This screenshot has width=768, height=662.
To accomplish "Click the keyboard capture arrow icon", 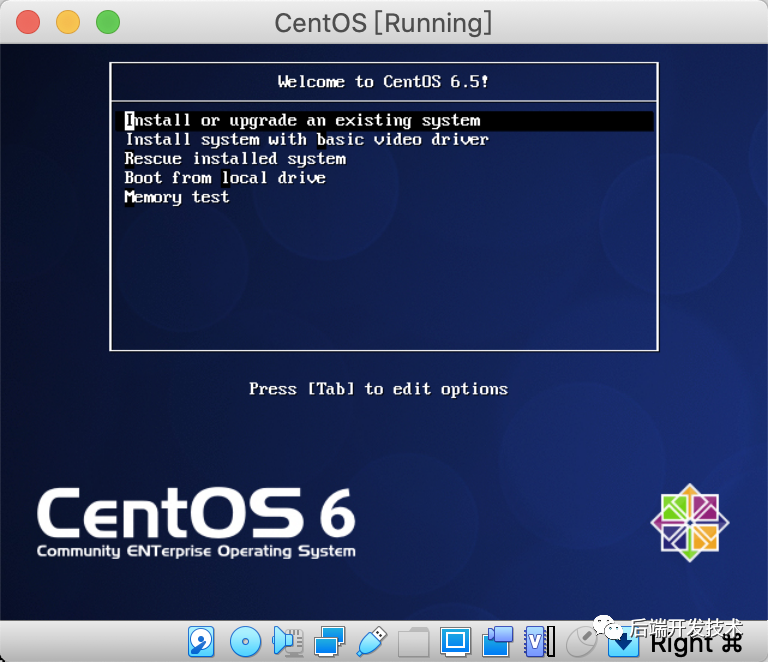I will pos(623,642).
